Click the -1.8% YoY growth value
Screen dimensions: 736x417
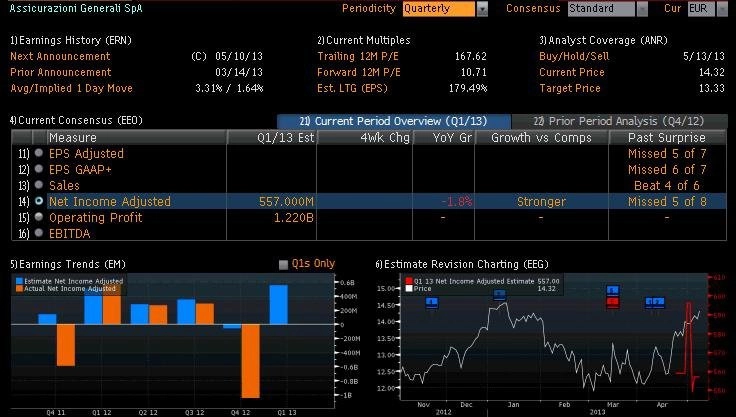point(457,201)
